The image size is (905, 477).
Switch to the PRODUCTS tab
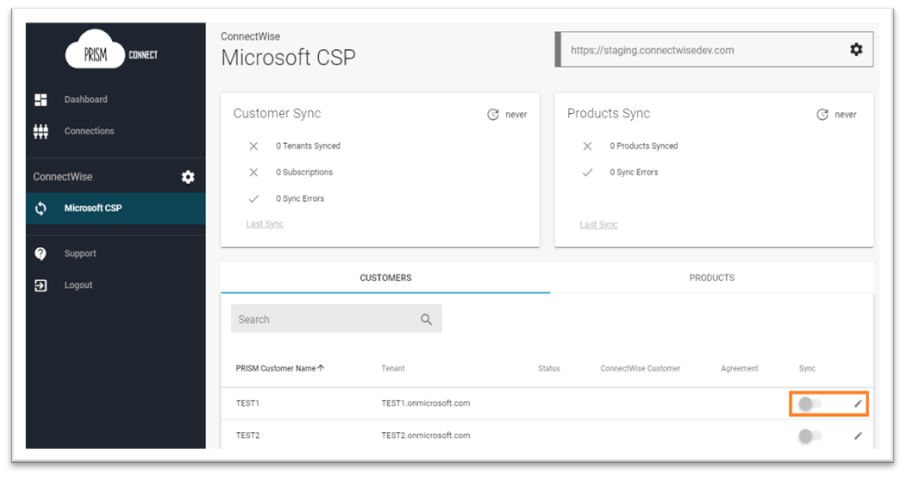(x=712, y=278)
